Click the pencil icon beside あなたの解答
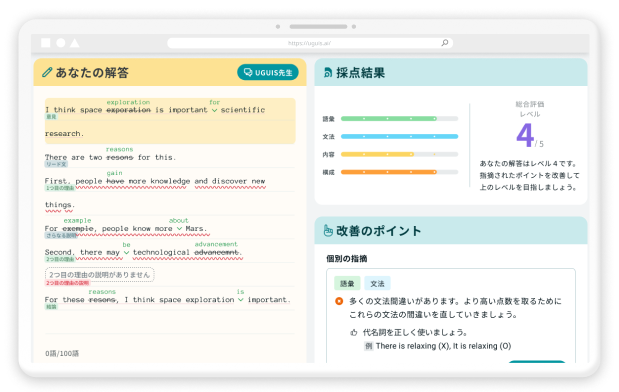619x392 pixels. tap(47, 72)
